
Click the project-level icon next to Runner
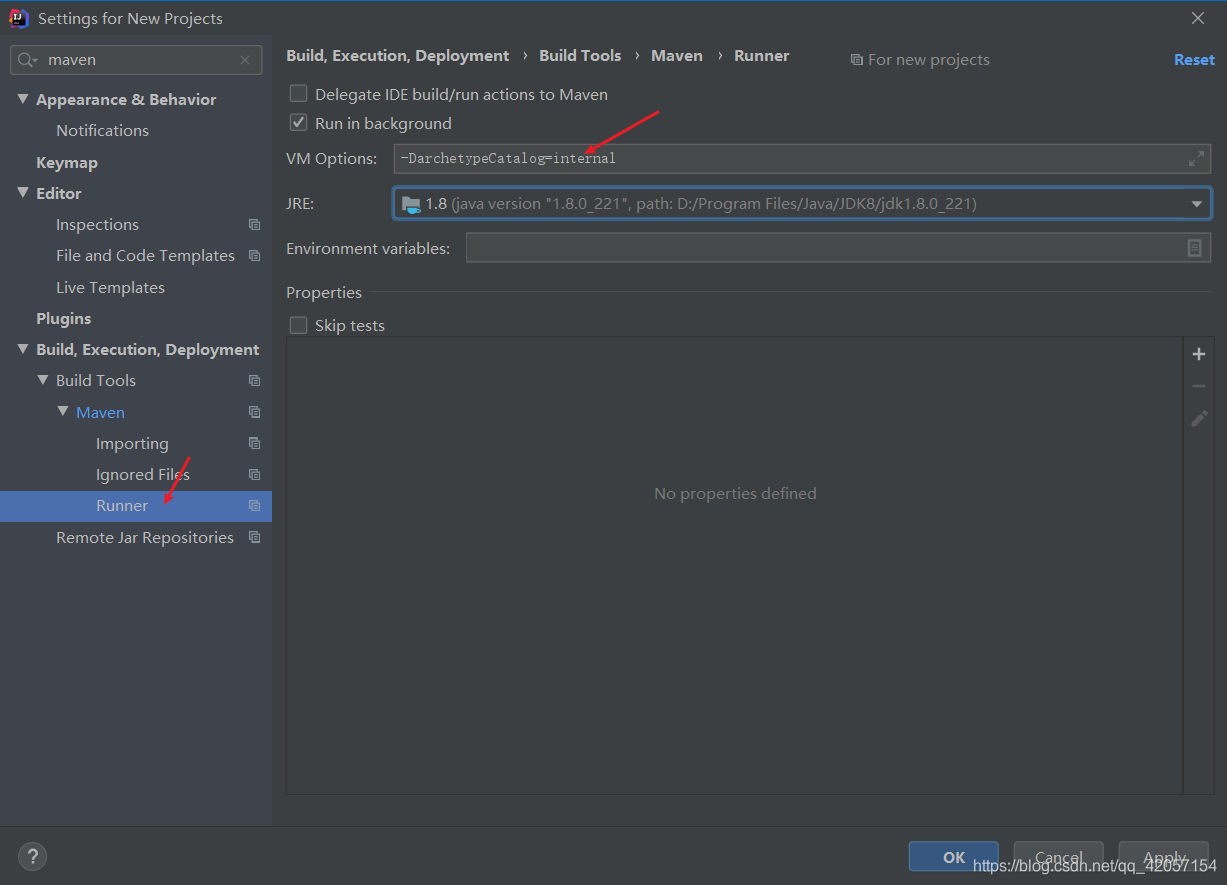pos(254,506)
